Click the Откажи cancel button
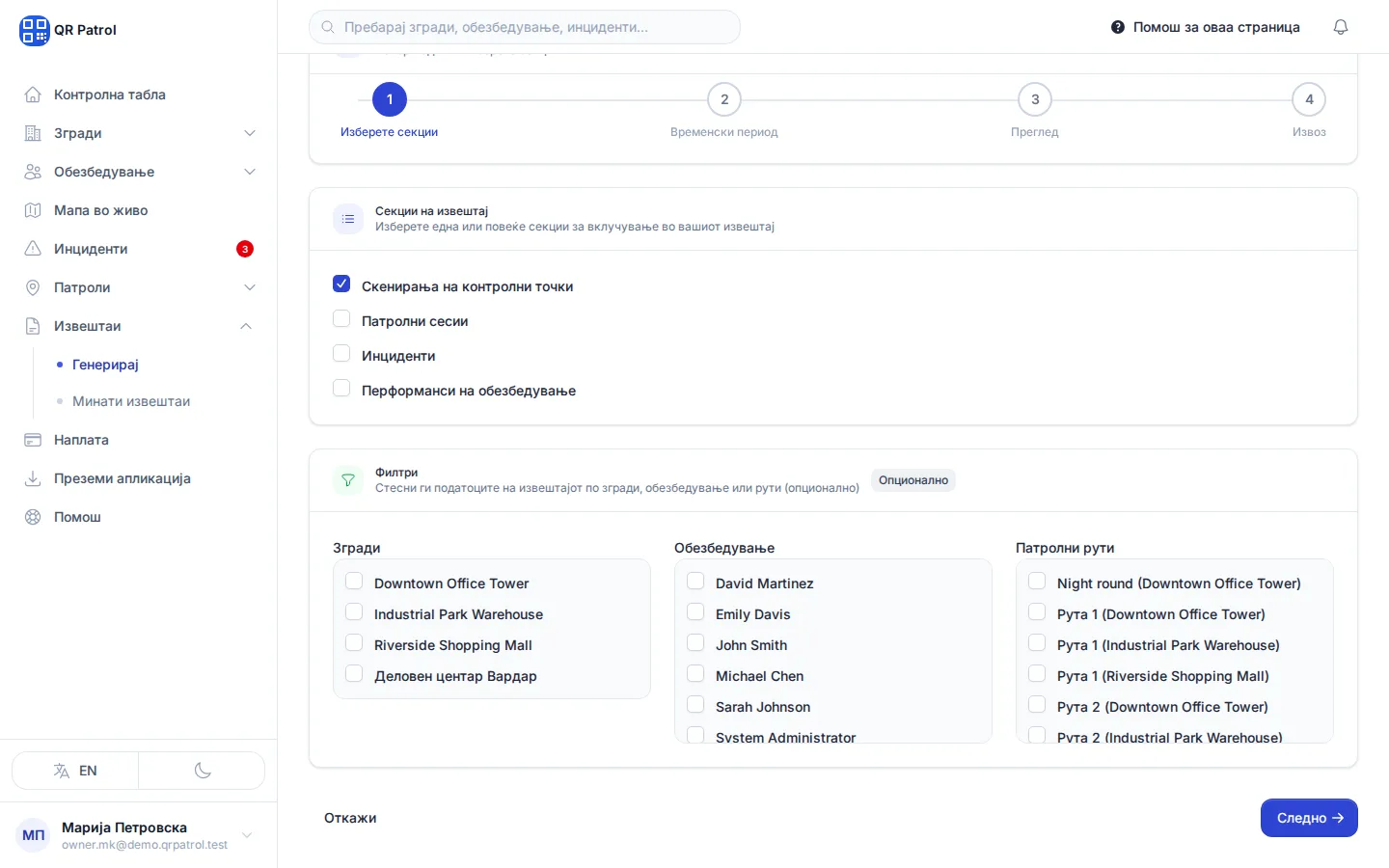 click(x=350, y=818)
